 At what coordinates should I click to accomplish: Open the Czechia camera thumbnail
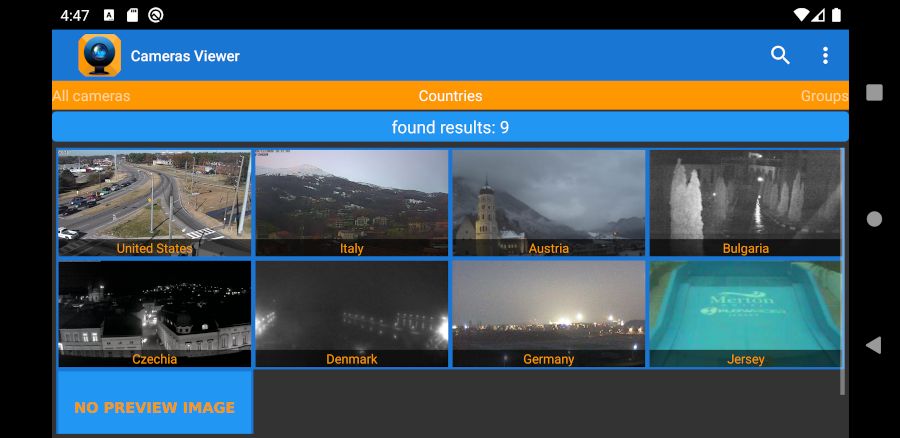(154, 314)
